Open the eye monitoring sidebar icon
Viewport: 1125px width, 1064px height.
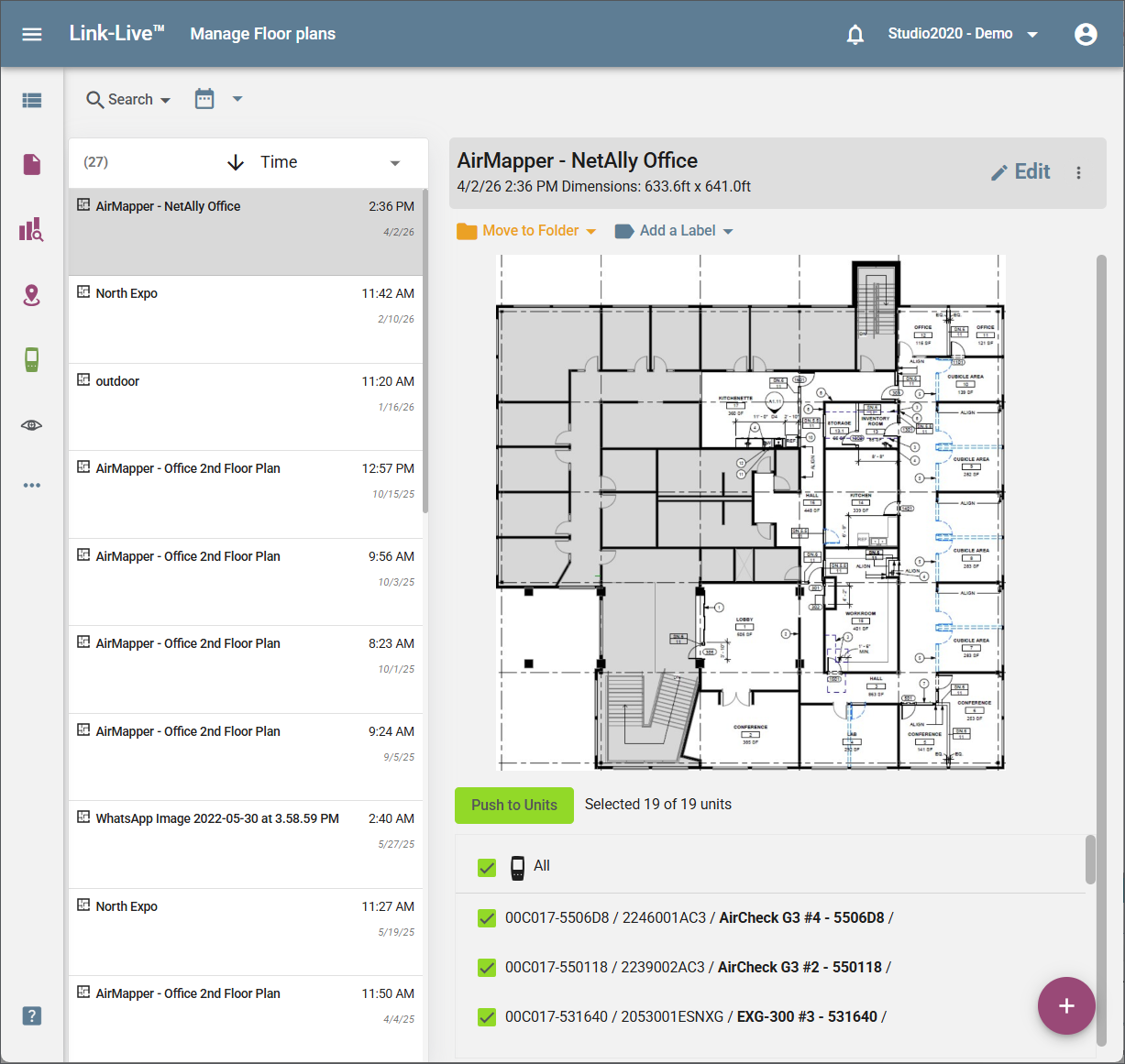(32, 425)
